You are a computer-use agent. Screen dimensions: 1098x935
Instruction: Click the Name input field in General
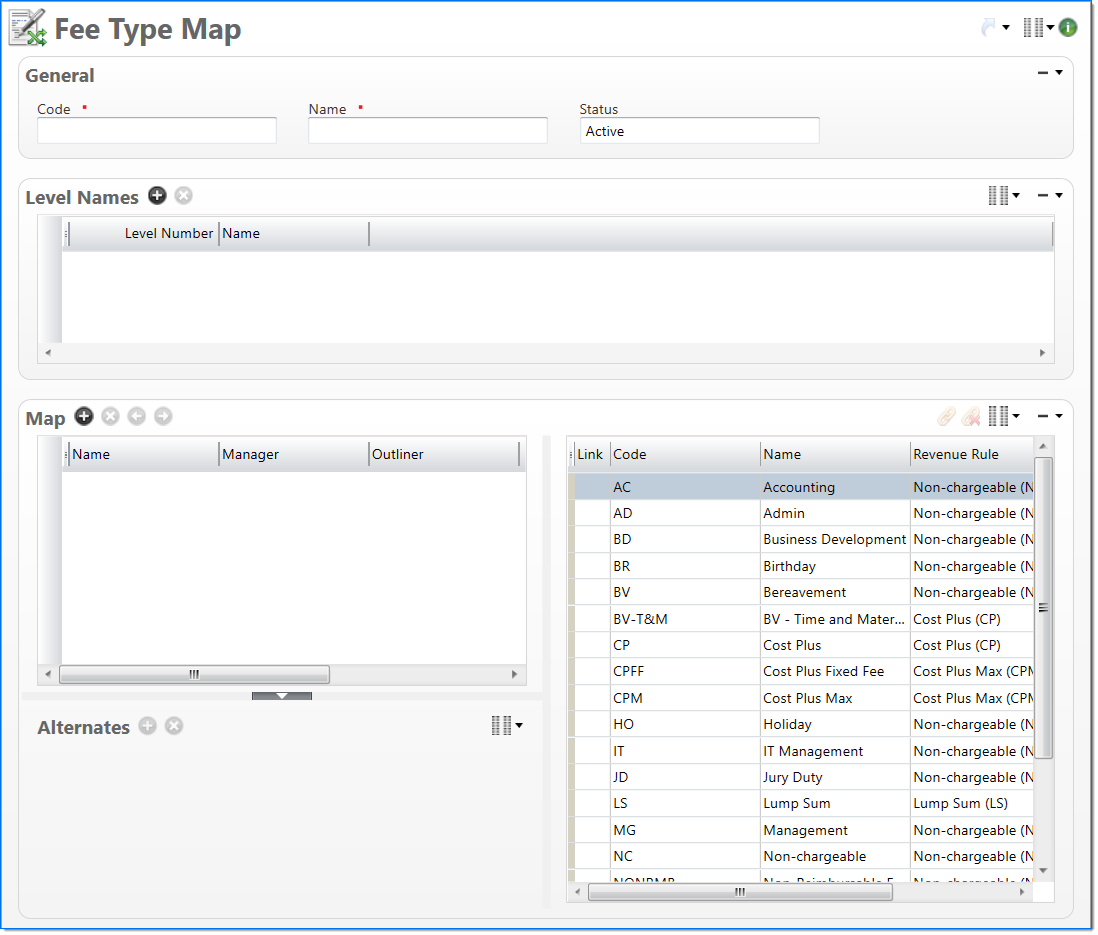[x=428, y=131]
